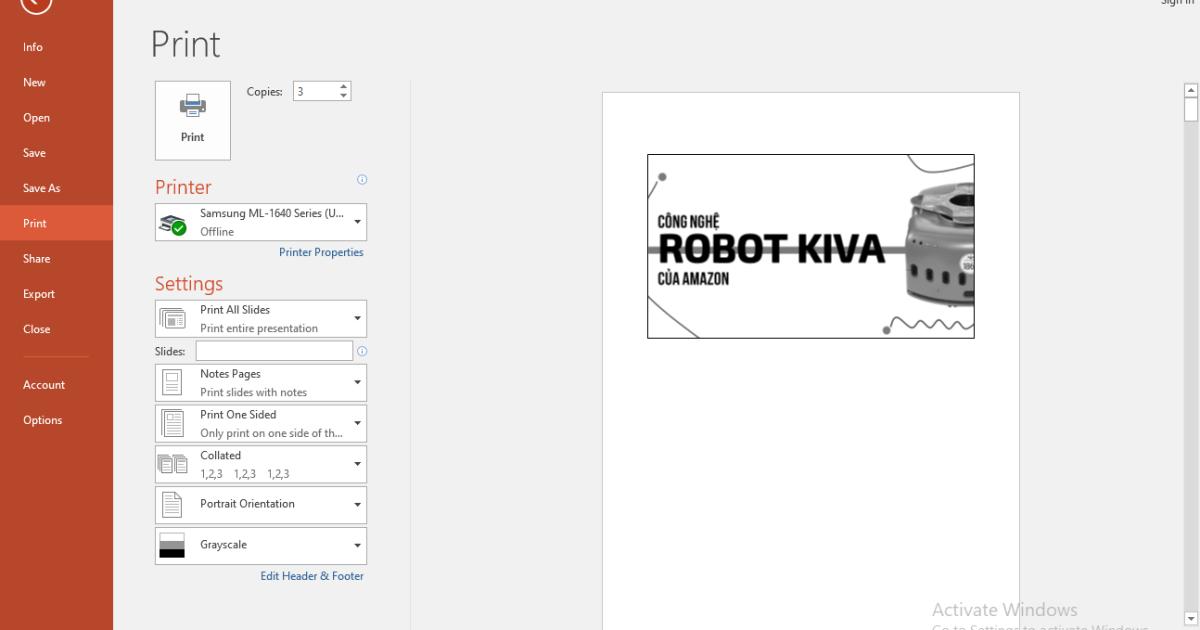Click the ROBOT KIVA slide preview
The image size is (1200, 630).
click(x=810, y=246)
